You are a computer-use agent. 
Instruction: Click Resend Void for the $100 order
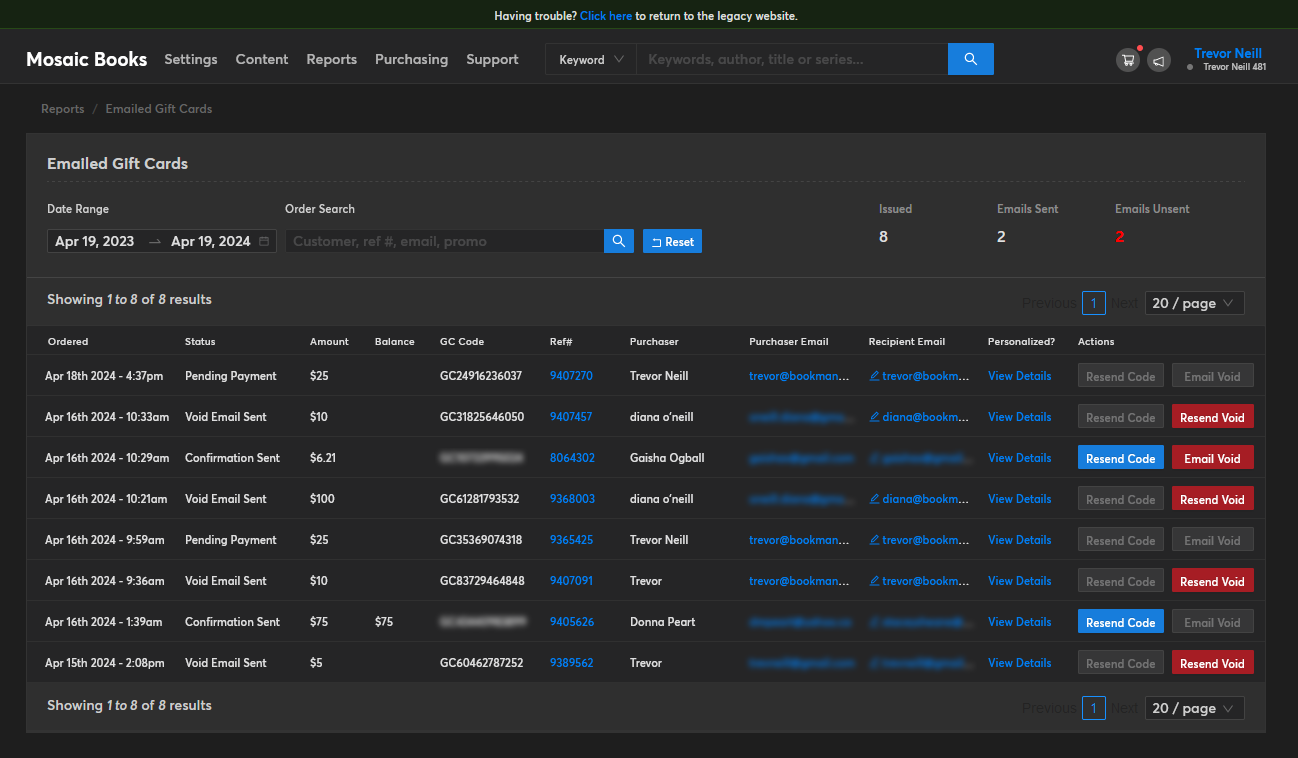click(x=1212, y=499)
